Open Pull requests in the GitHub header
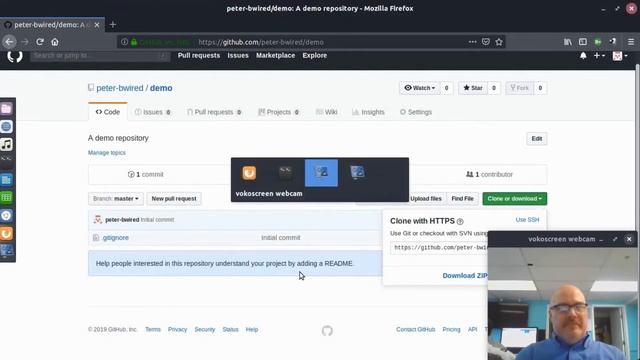Screen dimensions: 640x360 (199, 56)
